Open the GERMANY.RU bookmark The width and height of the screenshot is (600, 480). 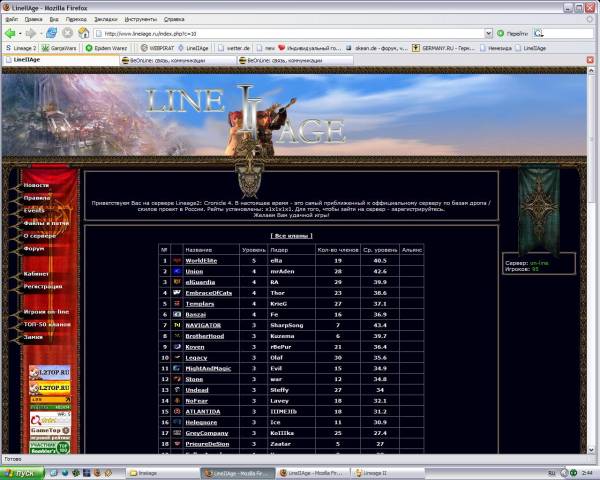tap(443, 48)
